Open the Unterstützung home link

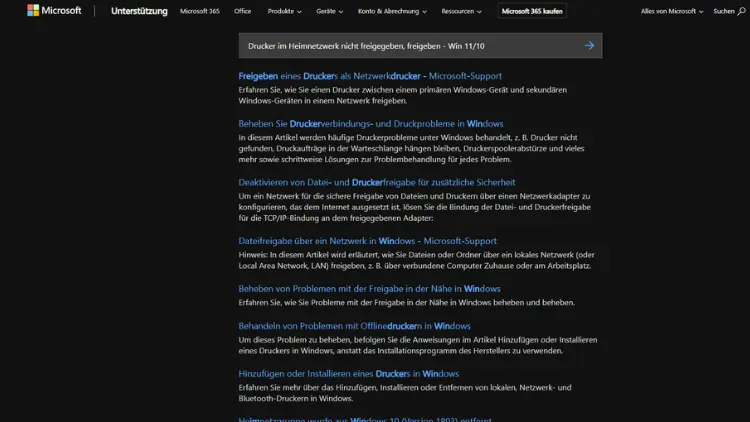pyautogui.click(x=139, y=11)
